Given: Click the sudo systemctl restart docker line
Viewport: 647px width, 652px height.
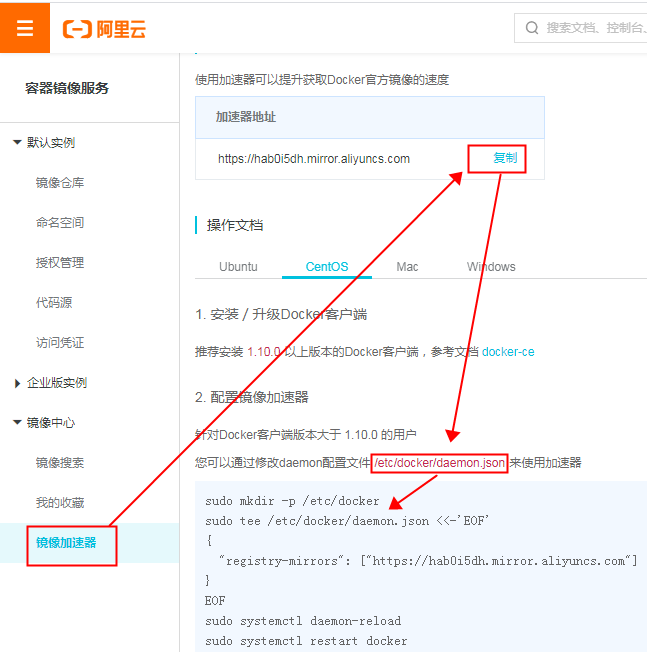Looking at the screenshot, I should [306, 641].
